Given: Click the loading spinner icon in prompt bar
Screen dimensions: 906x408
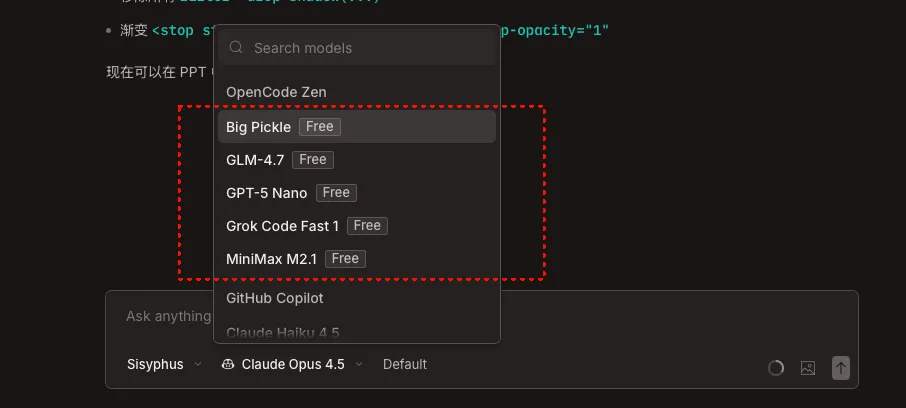Looking at the screenshot, I should tap(776, 368).
